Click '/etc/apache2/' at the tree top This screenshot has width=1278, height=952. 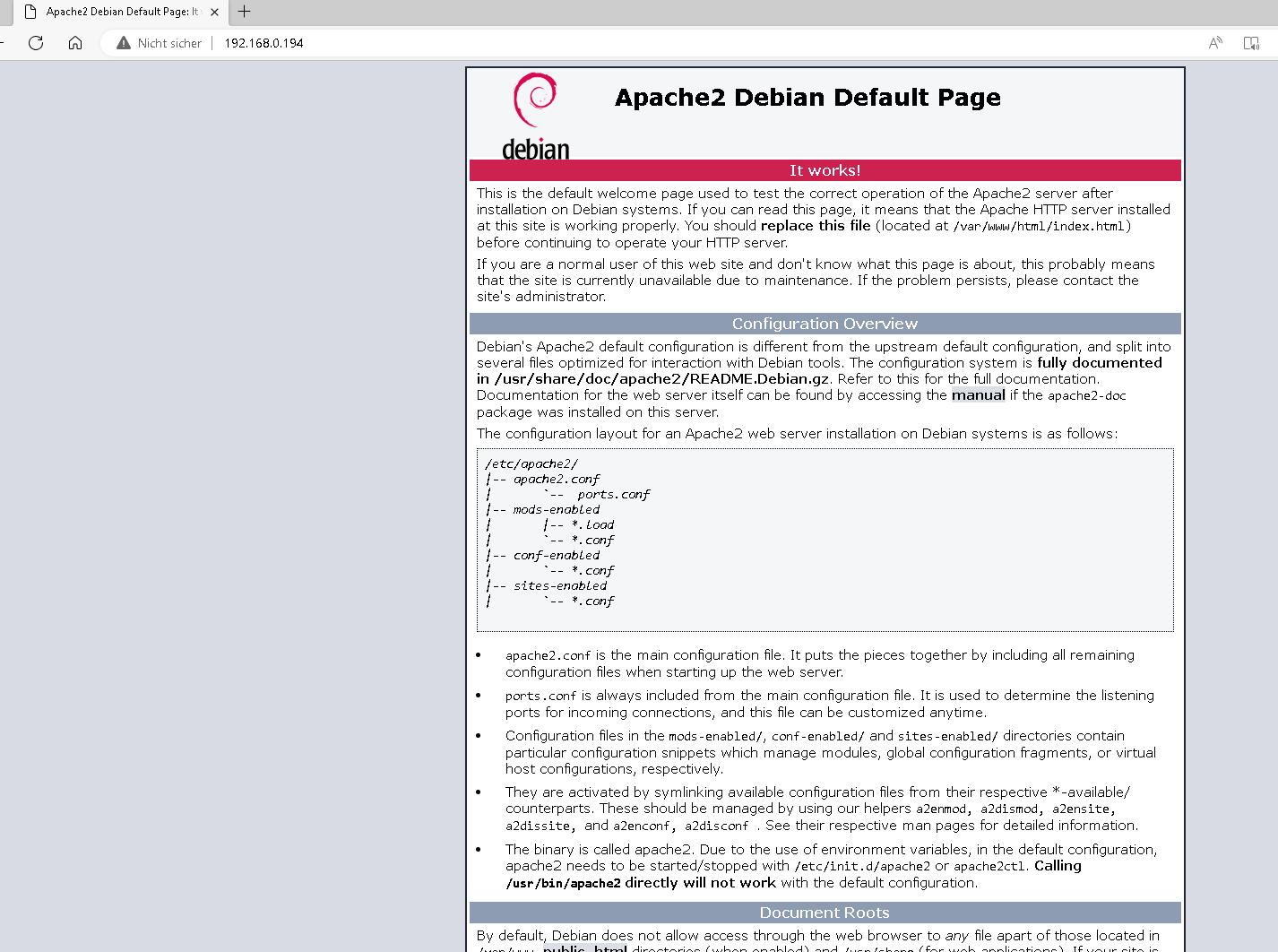531,463
